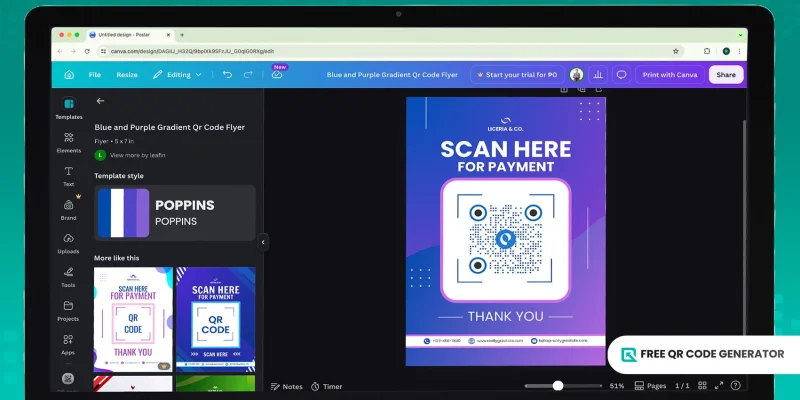The height and width of the screenshot is (400, 800).
Task: Click the Liceria & Co. logo text
Action: 506,129
